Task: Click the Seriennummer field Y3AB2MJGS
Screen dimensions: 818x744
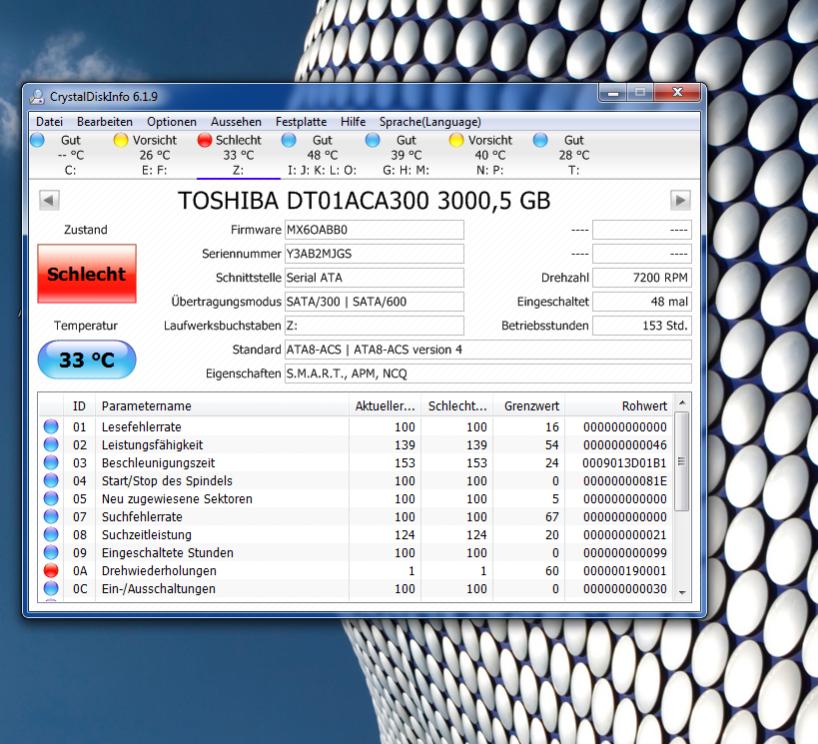Action: click(374, 254)
